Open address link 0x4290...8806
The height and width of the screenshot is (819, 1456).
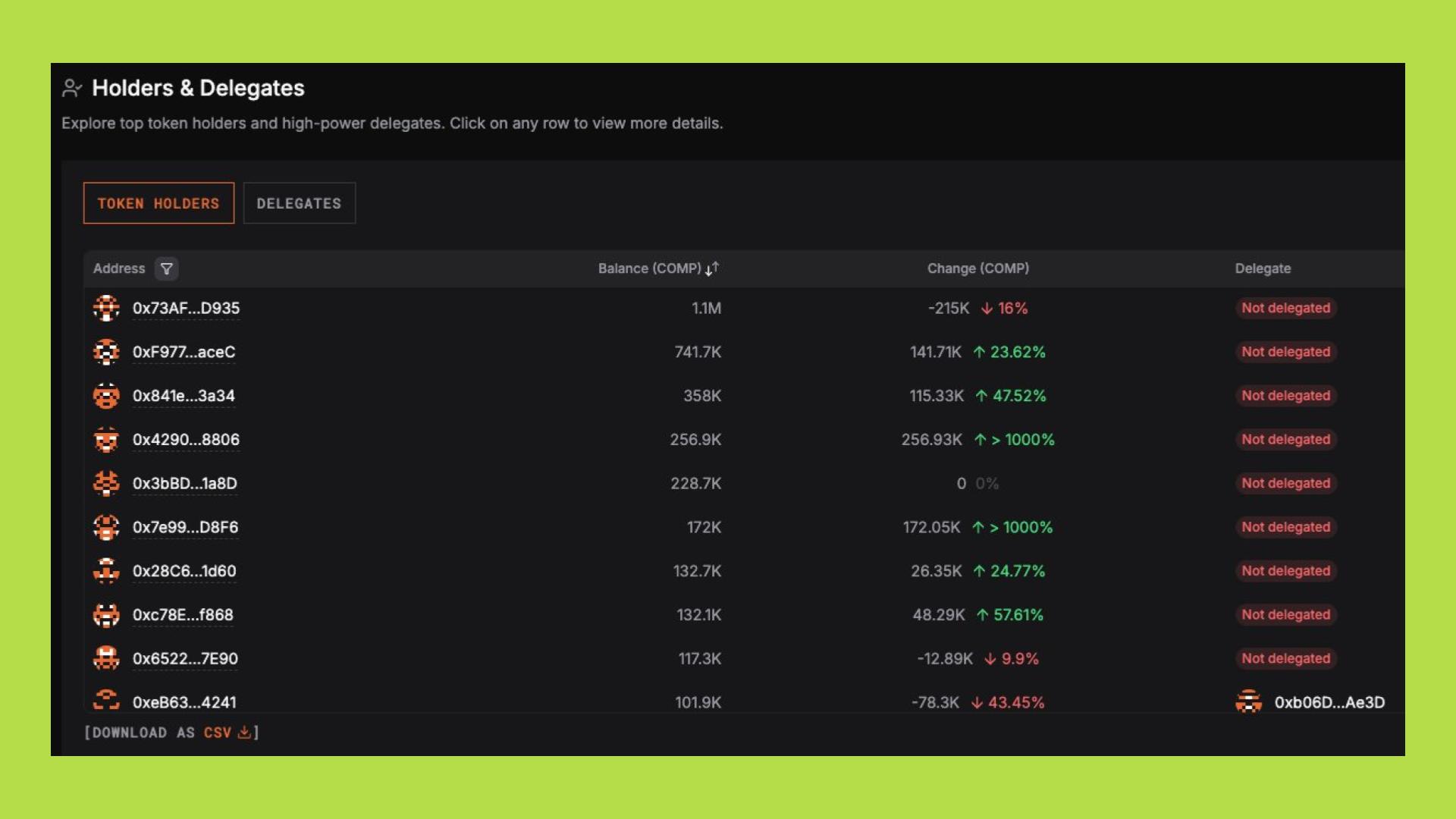(186, 440)
